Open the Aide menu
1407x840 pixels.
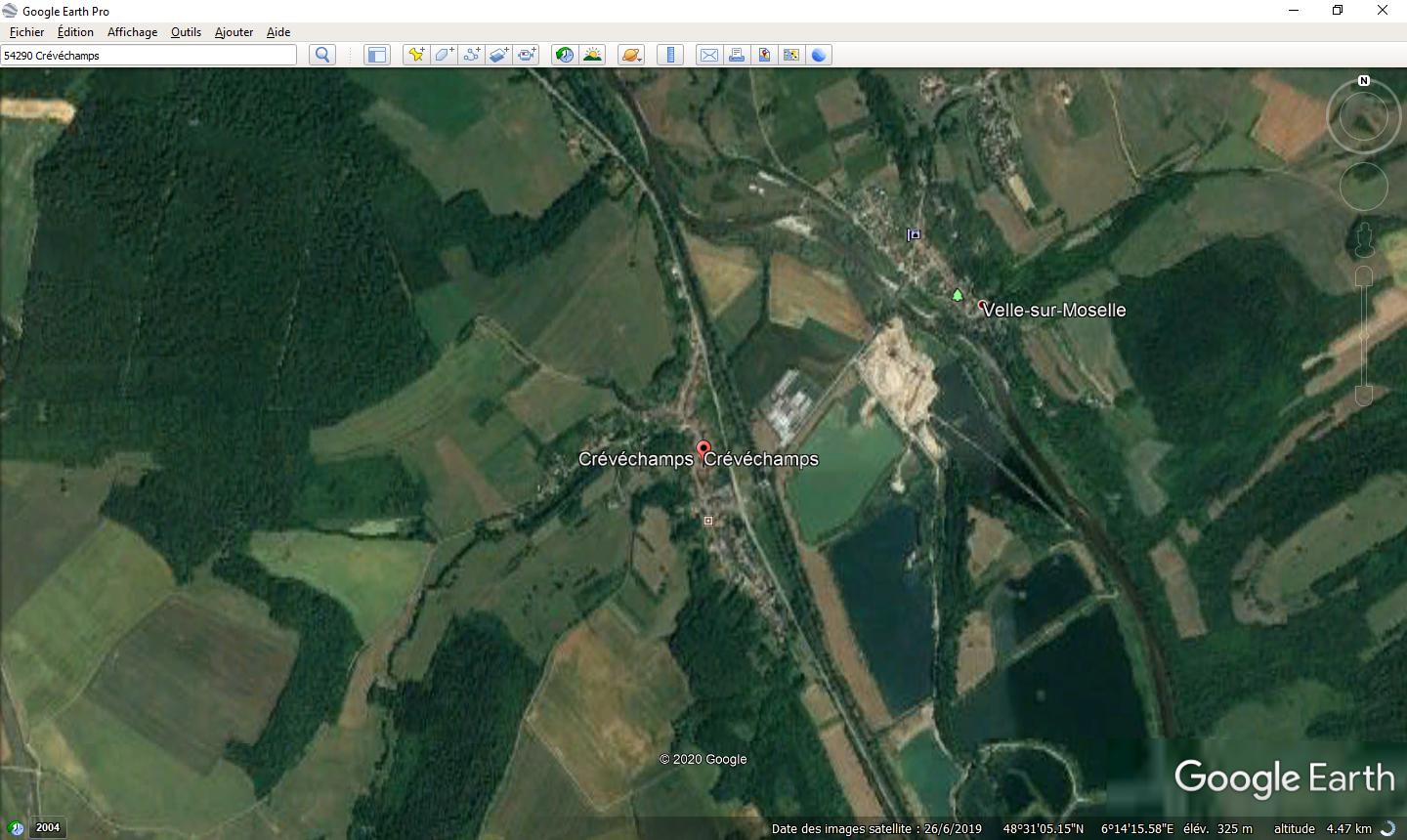point(278,31)
